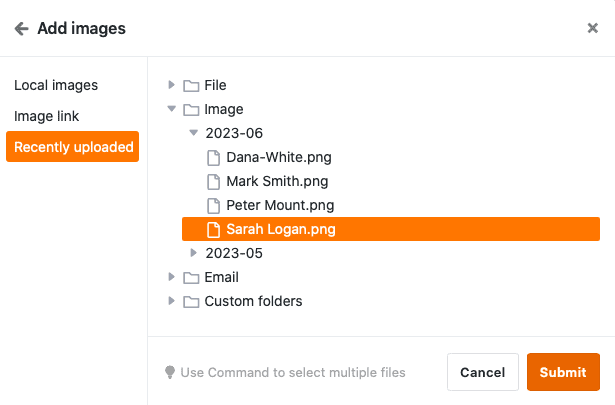Screen dimensions: 615x405
Task: Click the File folder icon
Action: click(x=191, y=85)
